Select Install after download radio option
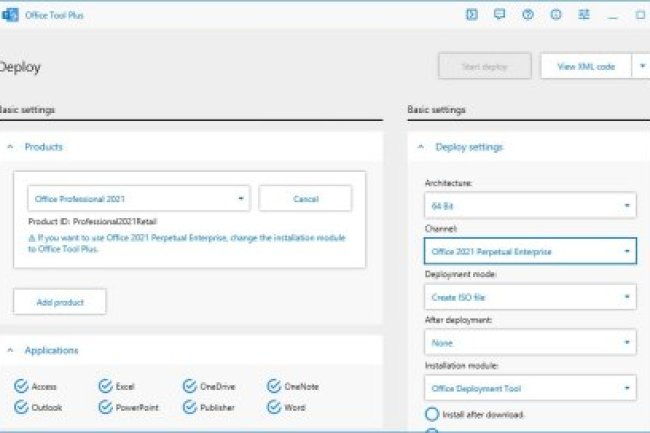Viewport: 650px width, 433px height. click(432, 414)
